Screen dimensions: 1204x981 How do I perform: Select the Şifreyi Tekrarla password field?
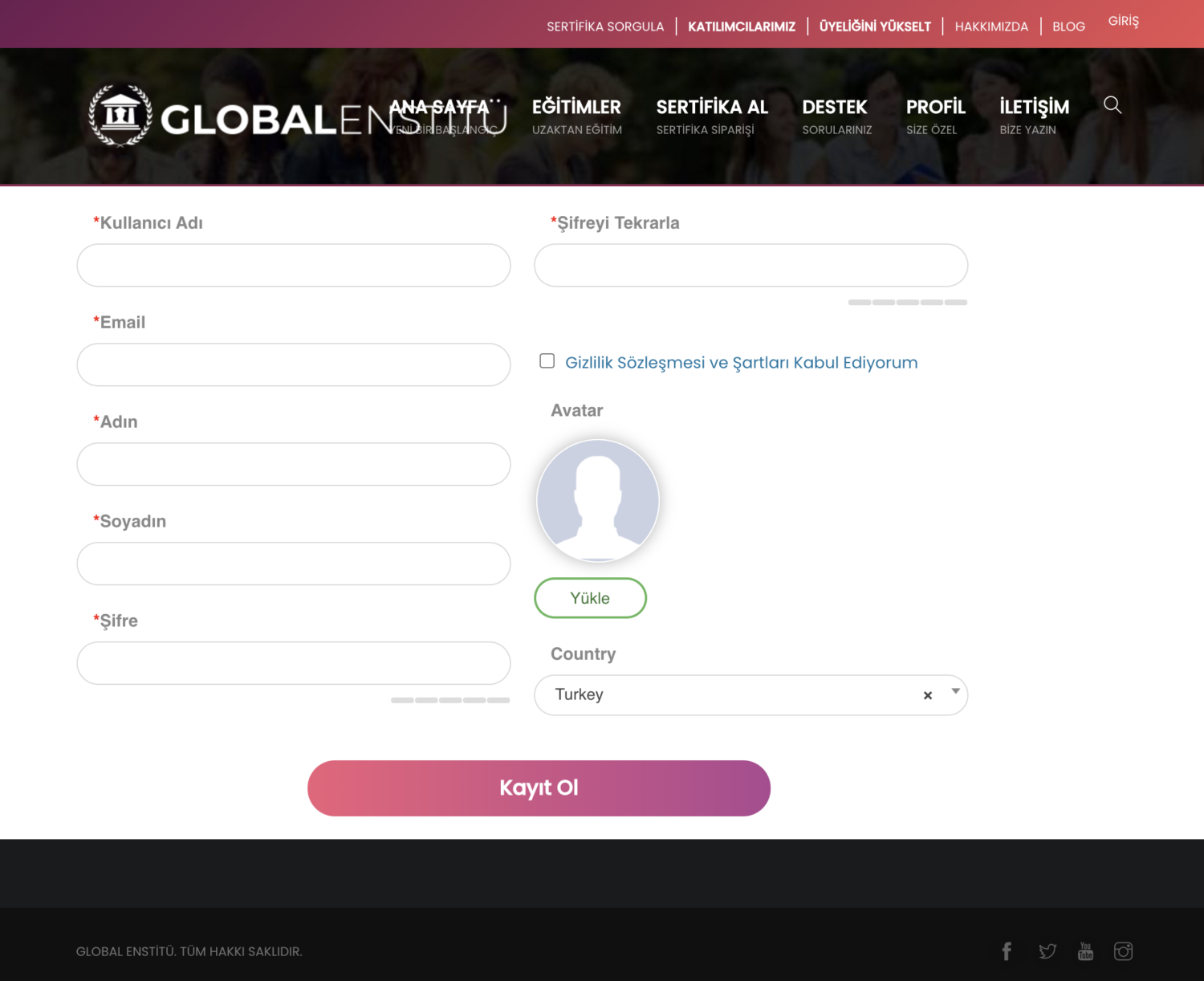[750, 266]
